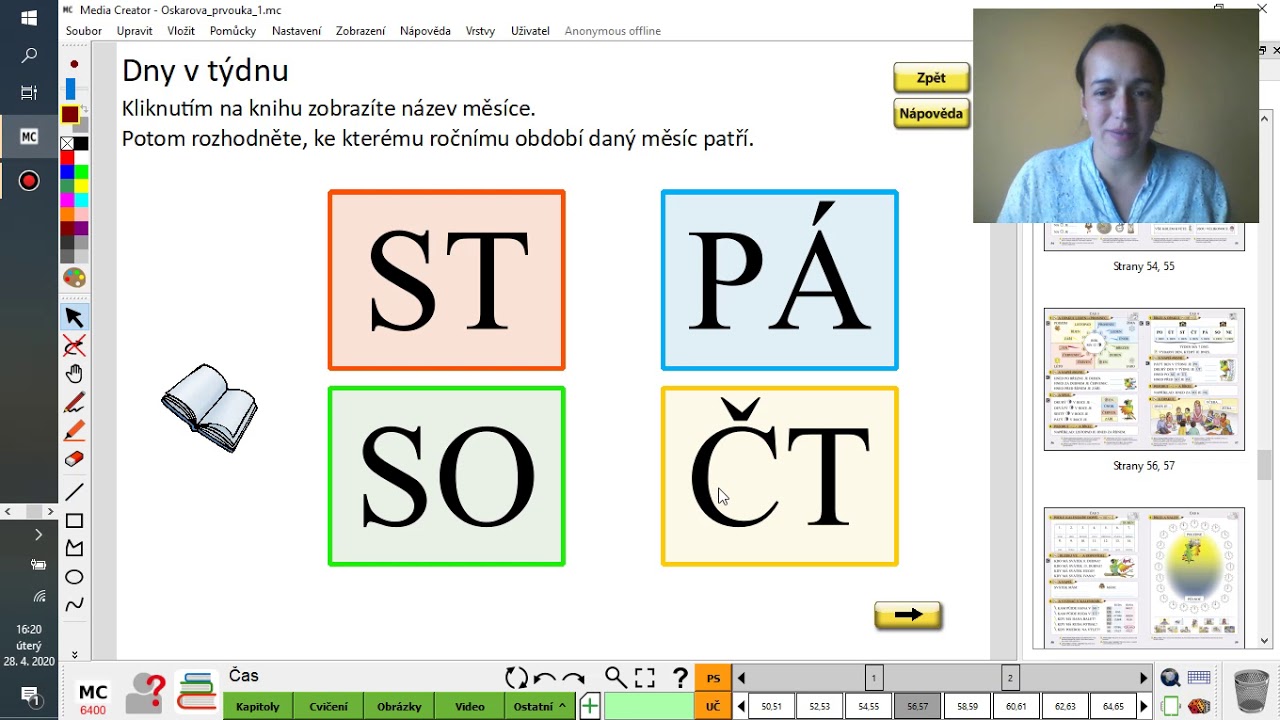Select the ellipse shape tool
Image resolution: width=1280 pixels, height=720 pixels.
74,577
